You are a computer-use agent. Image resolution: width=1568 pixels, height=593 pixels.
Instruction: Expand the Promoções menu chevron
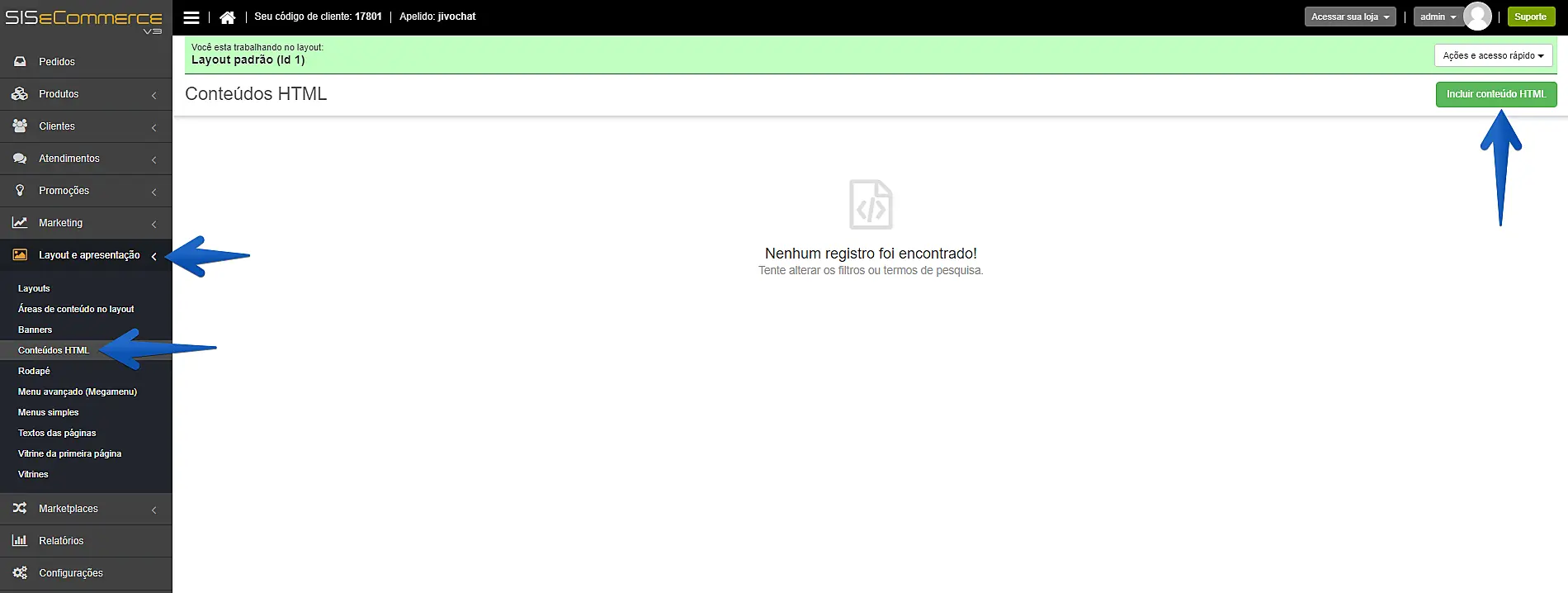[x=154, y=192]
